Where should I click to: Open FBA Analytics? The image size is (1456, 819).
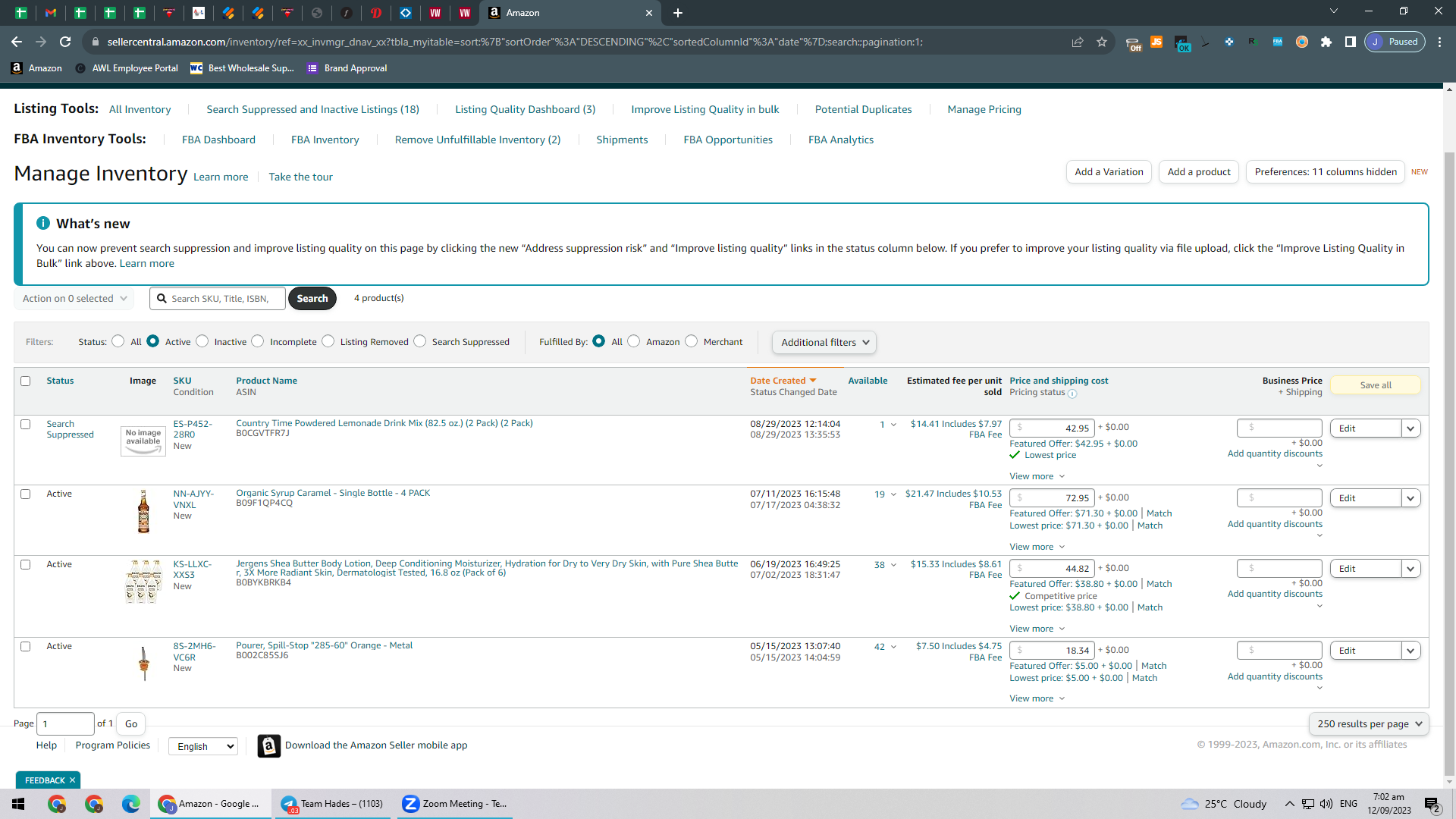841,140
